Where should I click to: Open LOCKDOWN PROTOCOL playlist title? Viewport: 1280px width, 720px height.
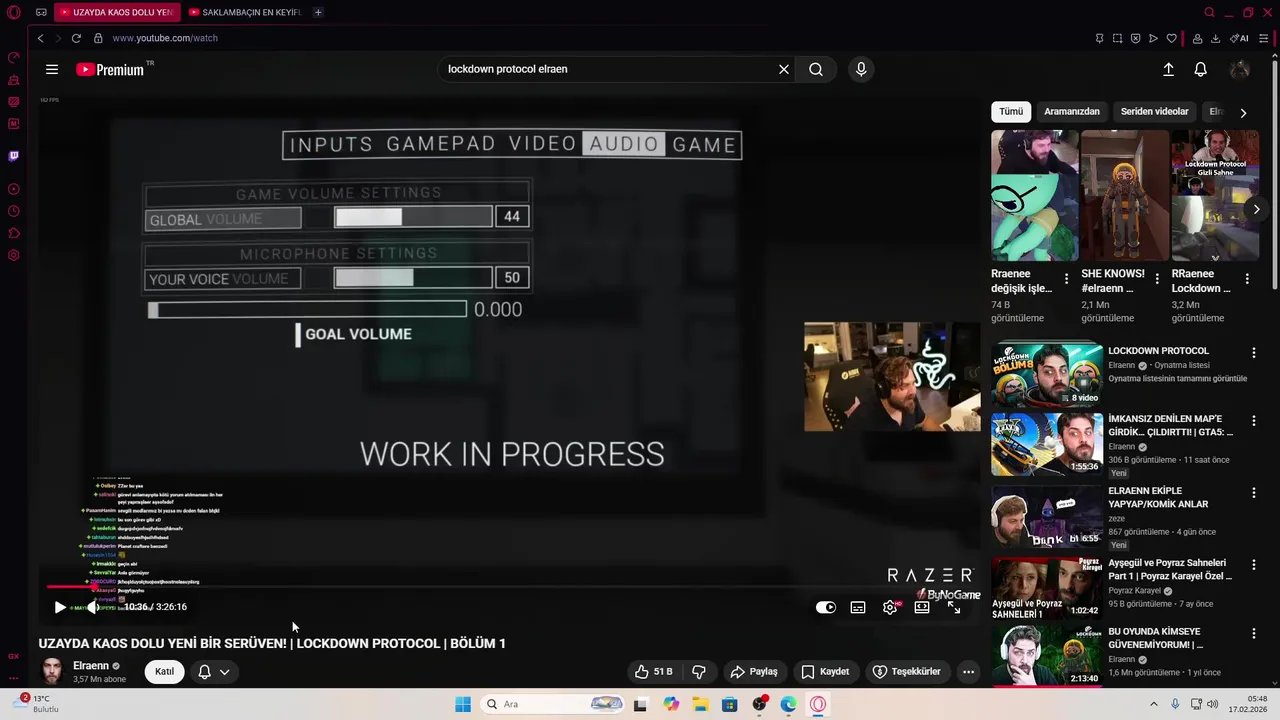(1158, 351)
